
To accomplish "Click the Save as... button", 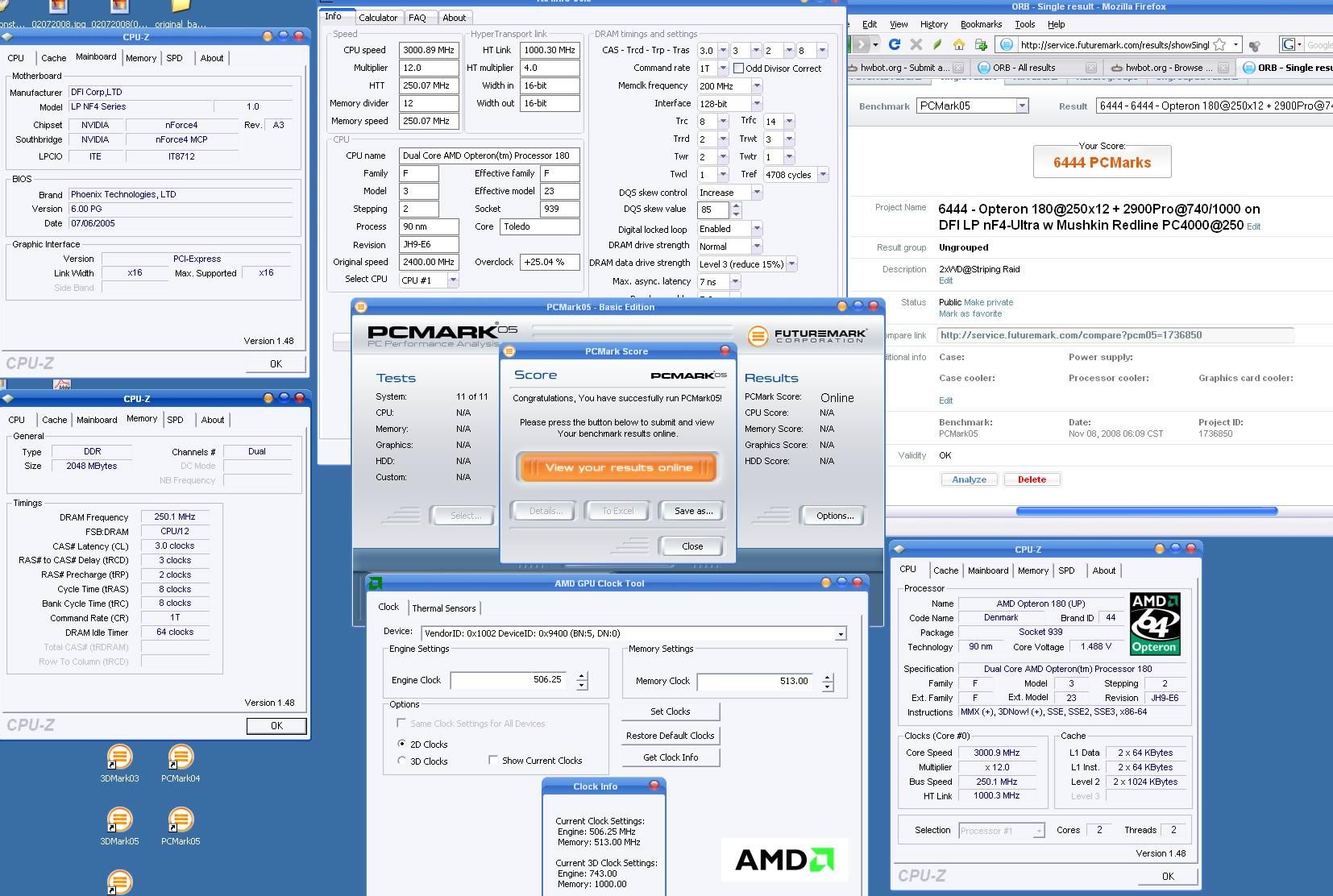I will tap(693, 511).
